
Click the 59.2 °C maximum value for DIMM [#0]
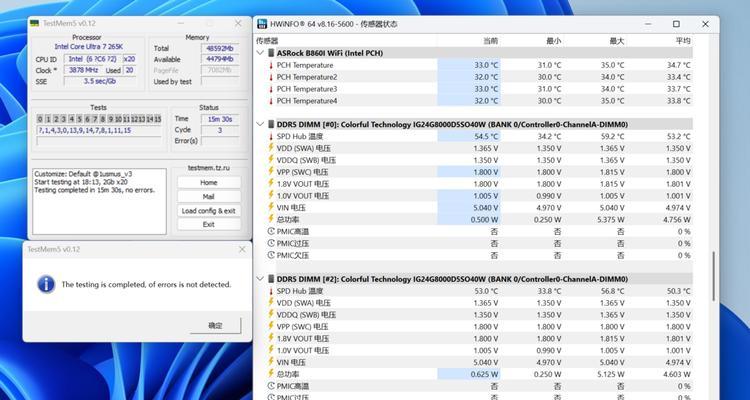[x=612, y=136]
